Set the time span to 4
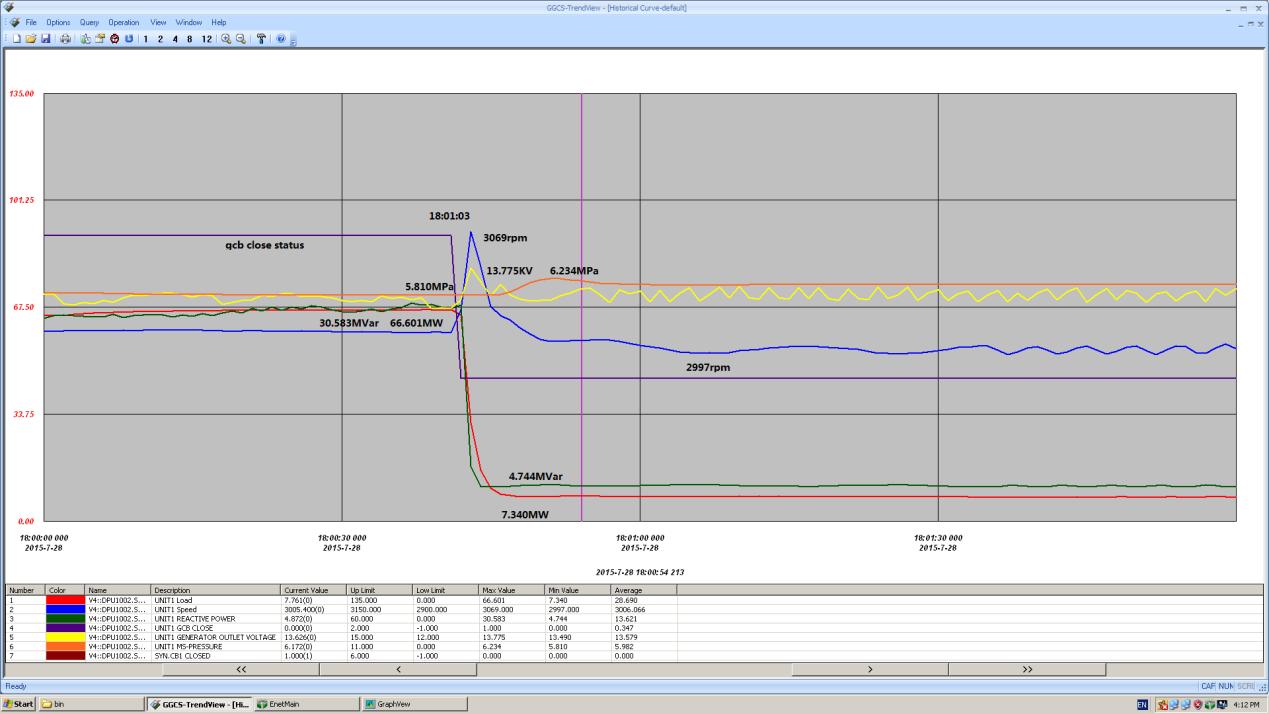 point(175,38)
